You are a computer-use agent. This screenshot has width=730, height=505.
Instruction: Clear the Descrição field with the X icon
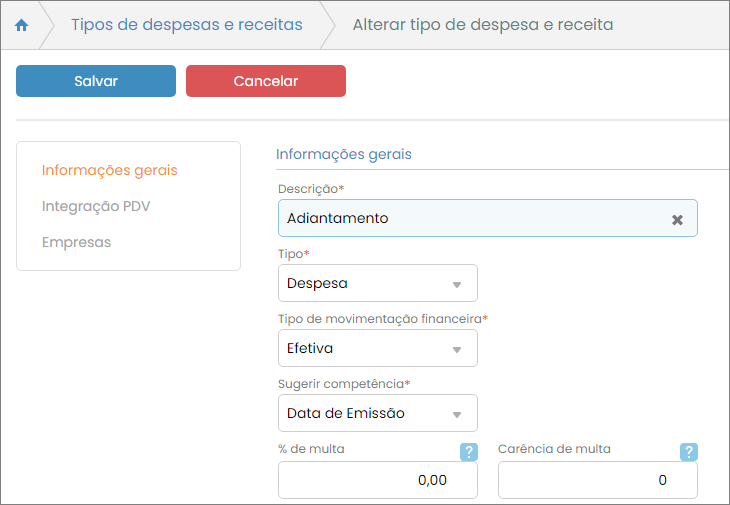pos(677,219)
